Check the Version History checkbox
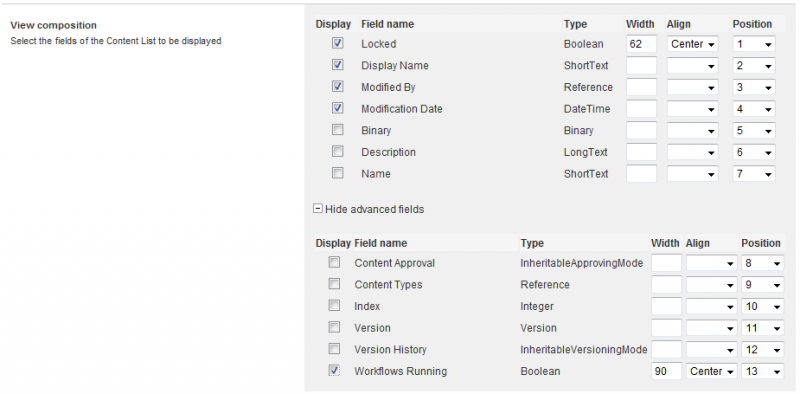The width and height of the screenshot is (800, 394). pos(334,349)
